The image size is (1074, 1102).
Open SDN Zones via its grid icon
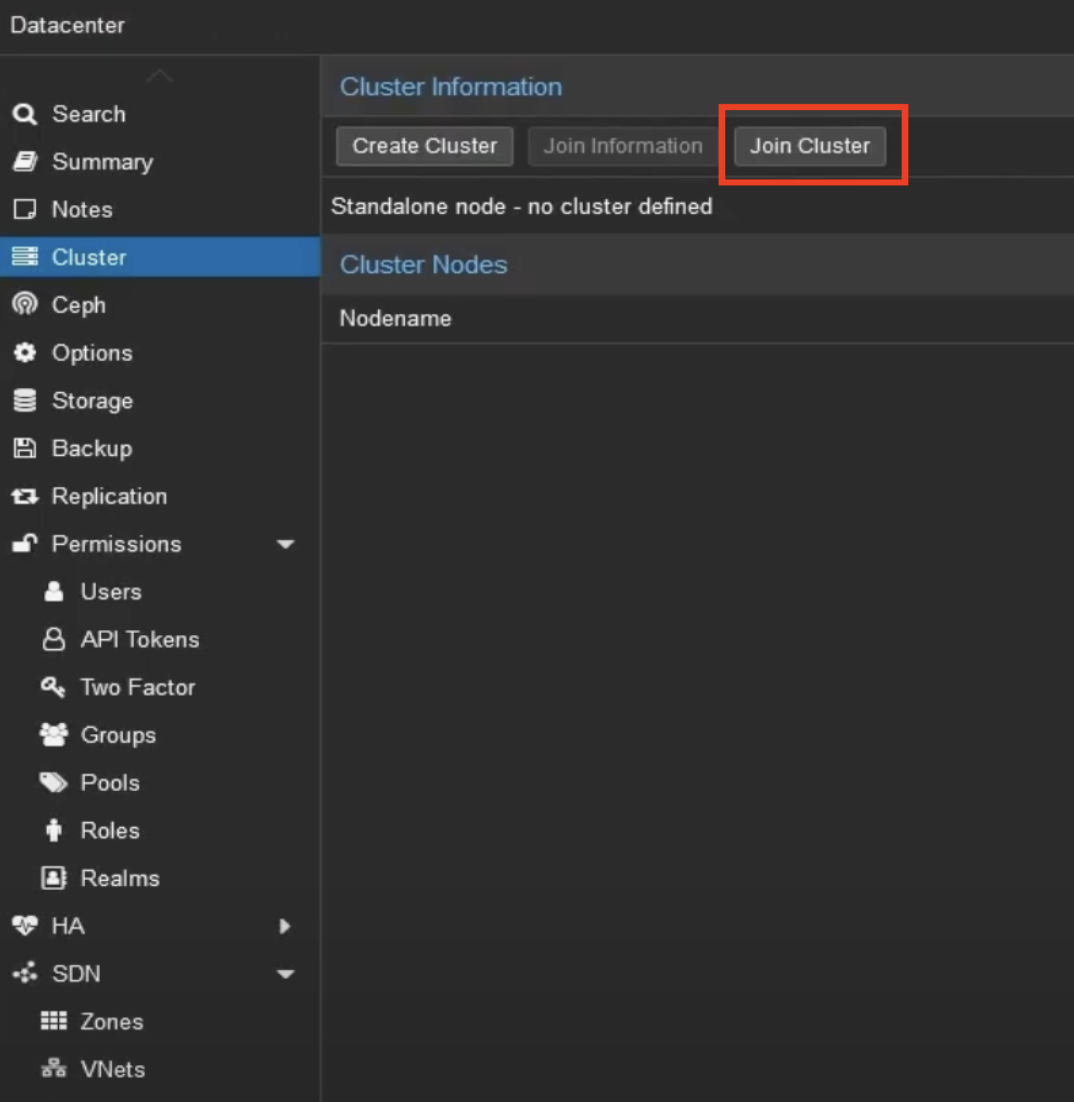[53, 1021]
